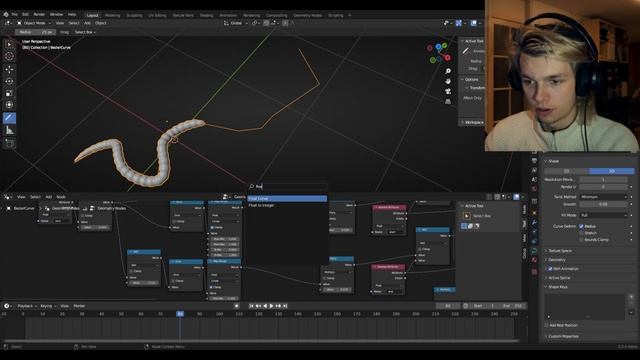Toggle the snapping magnet in viewport header
The image size is (640, 360).
click(266, 23)
